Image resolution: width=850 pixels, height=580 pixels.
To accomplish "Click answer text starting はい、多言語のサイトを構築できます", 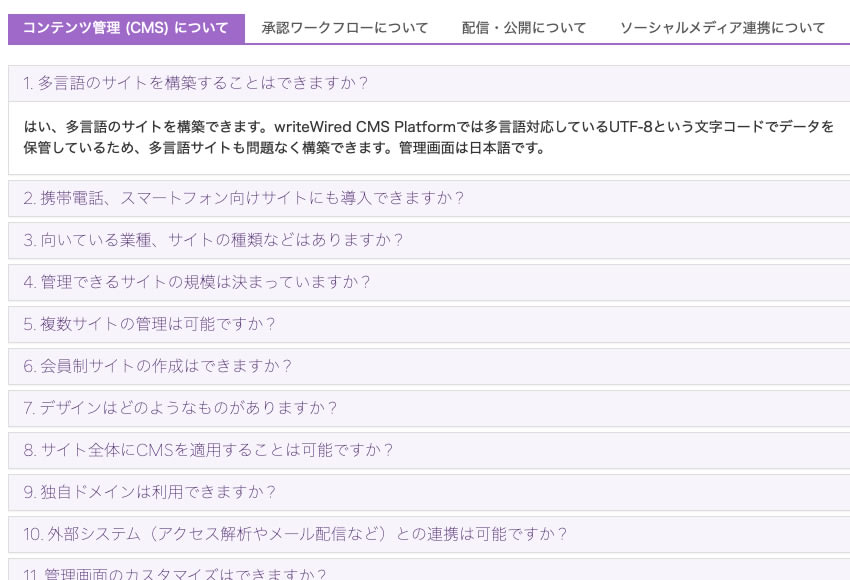I will tap(428, 137).
